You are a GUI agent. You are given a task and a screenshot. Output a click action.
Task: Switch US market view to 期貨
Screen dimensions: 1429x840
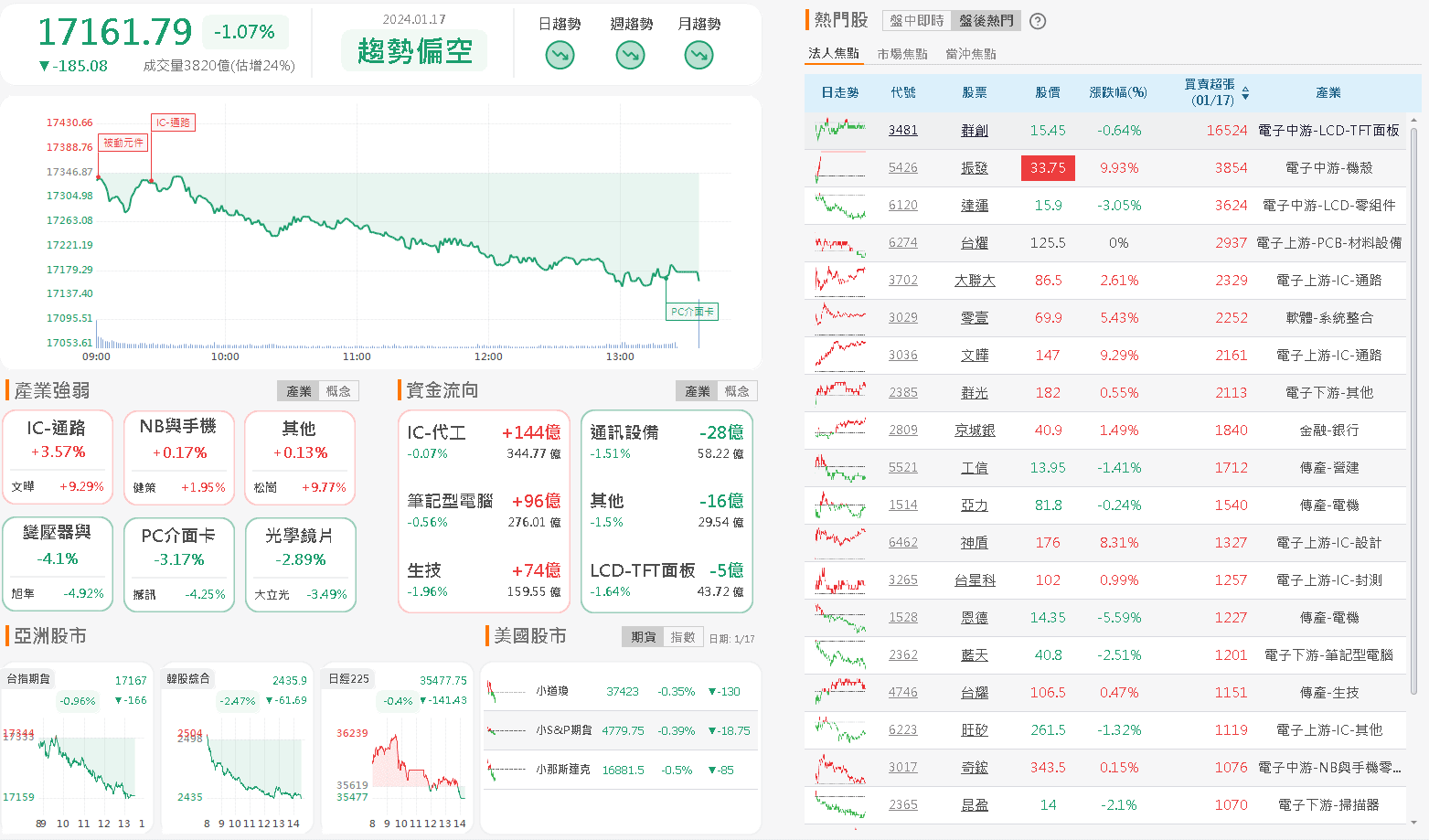click(643, 637)
